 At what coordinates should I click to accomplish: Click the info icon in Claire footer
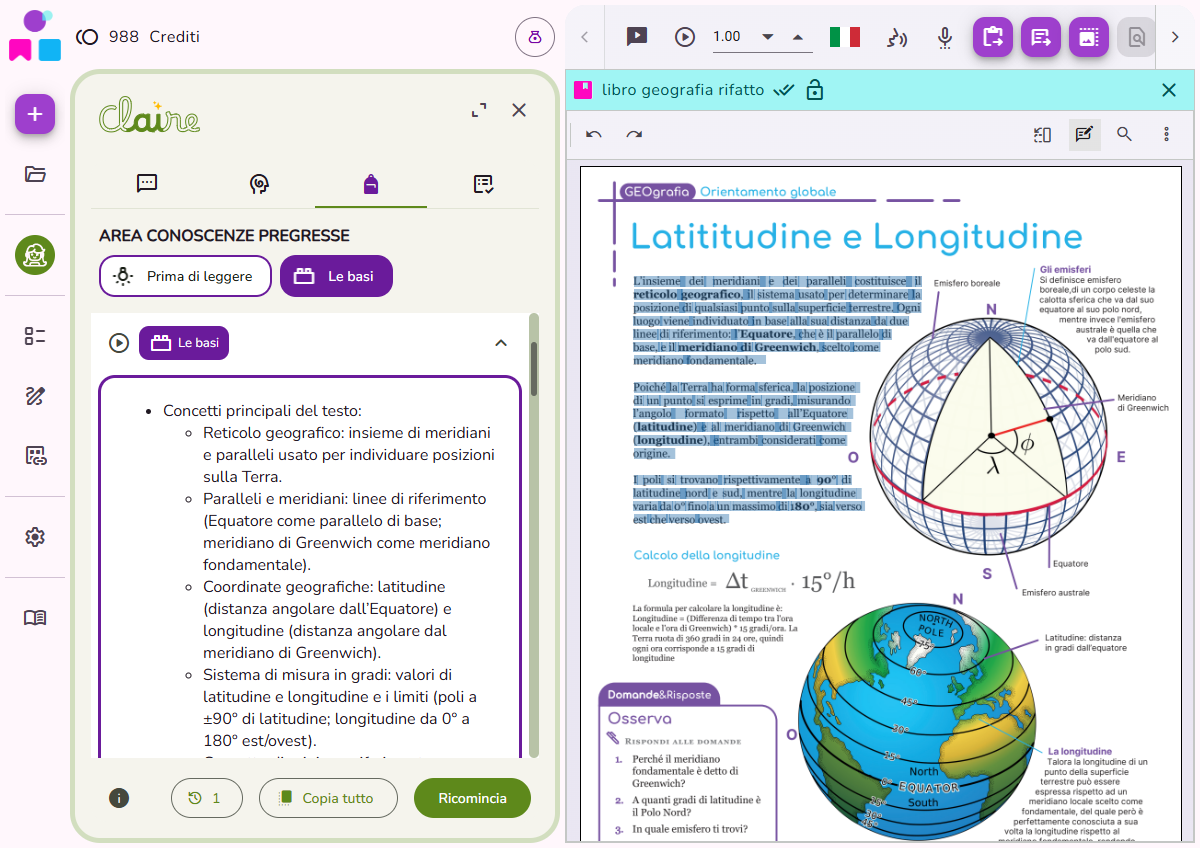point(119,798)
